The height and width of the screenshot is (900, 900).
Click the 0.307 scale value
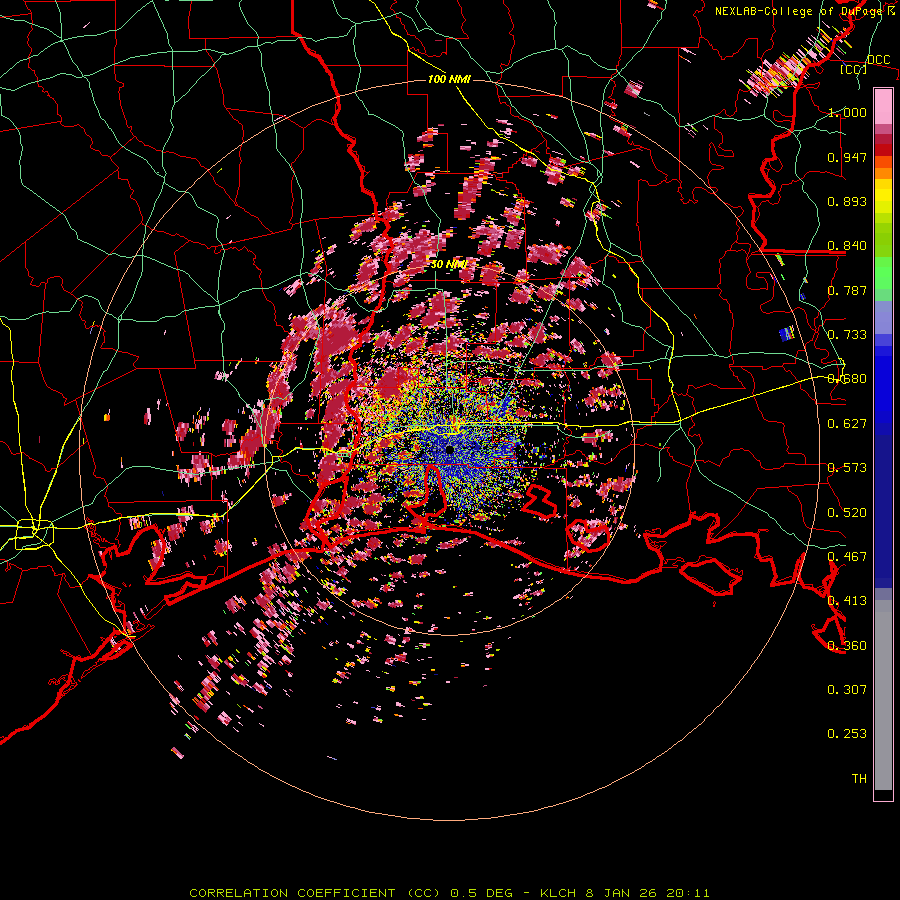(x=847, y=690)
